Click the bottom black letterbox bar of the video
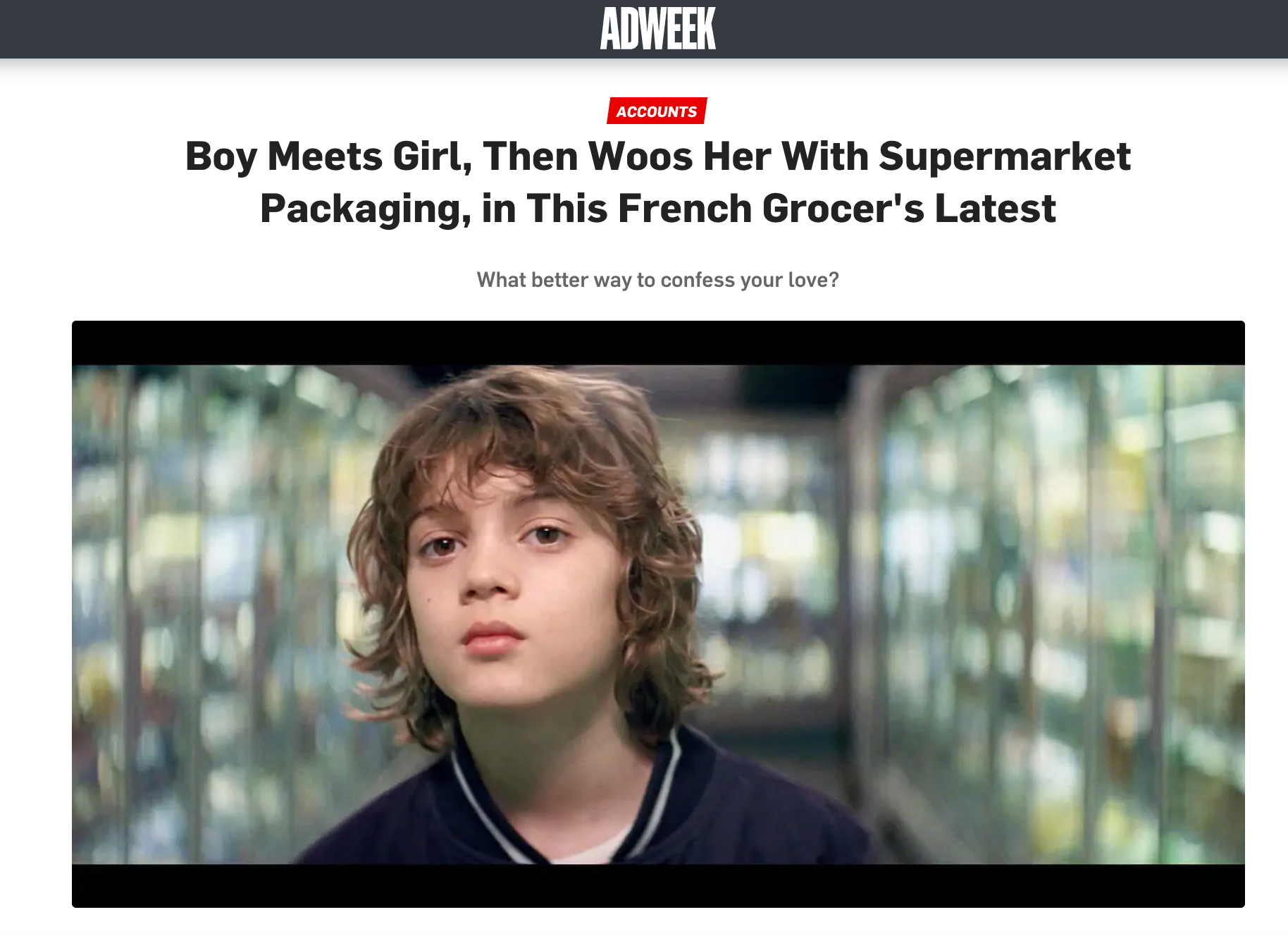This screenshot has width=1288, height=936. [658, 886]
